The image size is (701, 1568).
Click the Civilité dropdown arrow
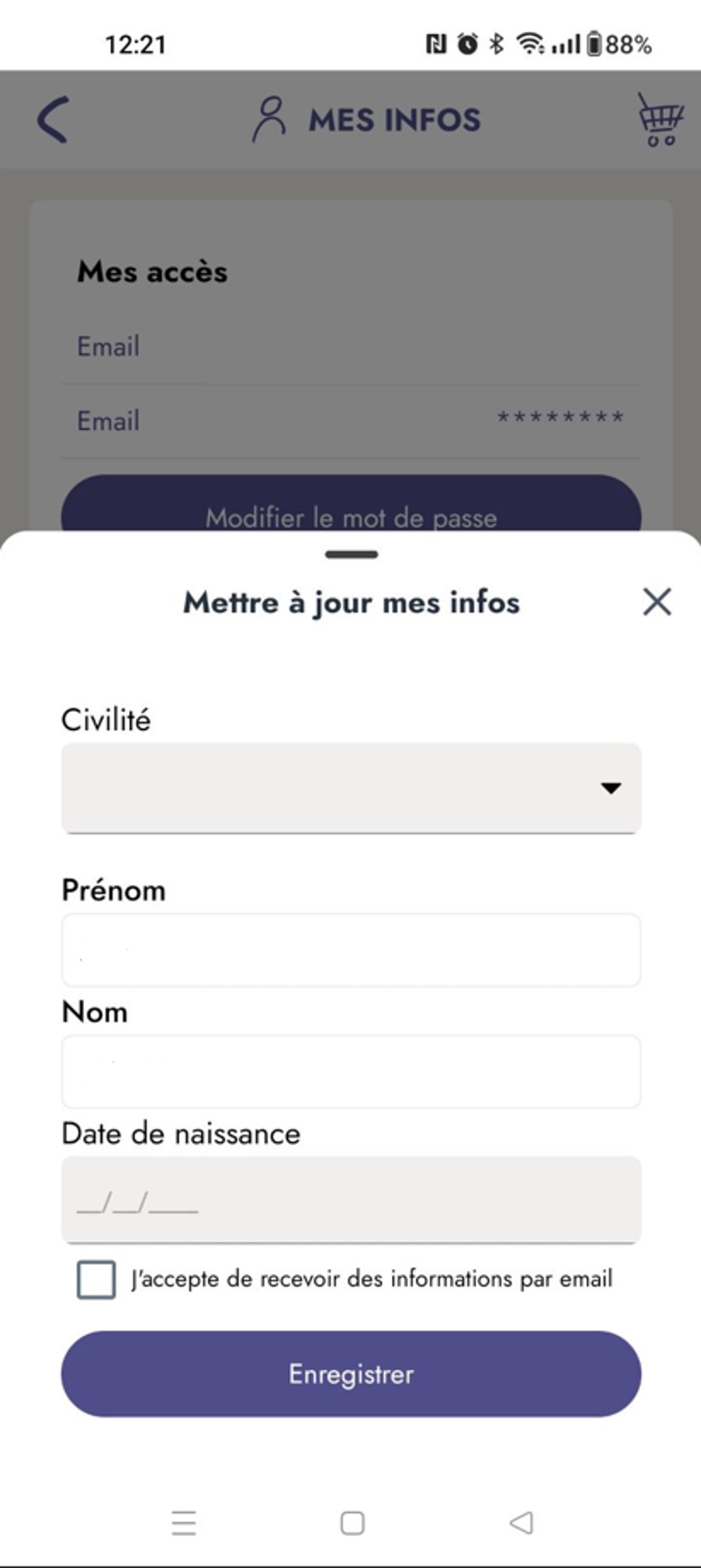pos(611,788)
